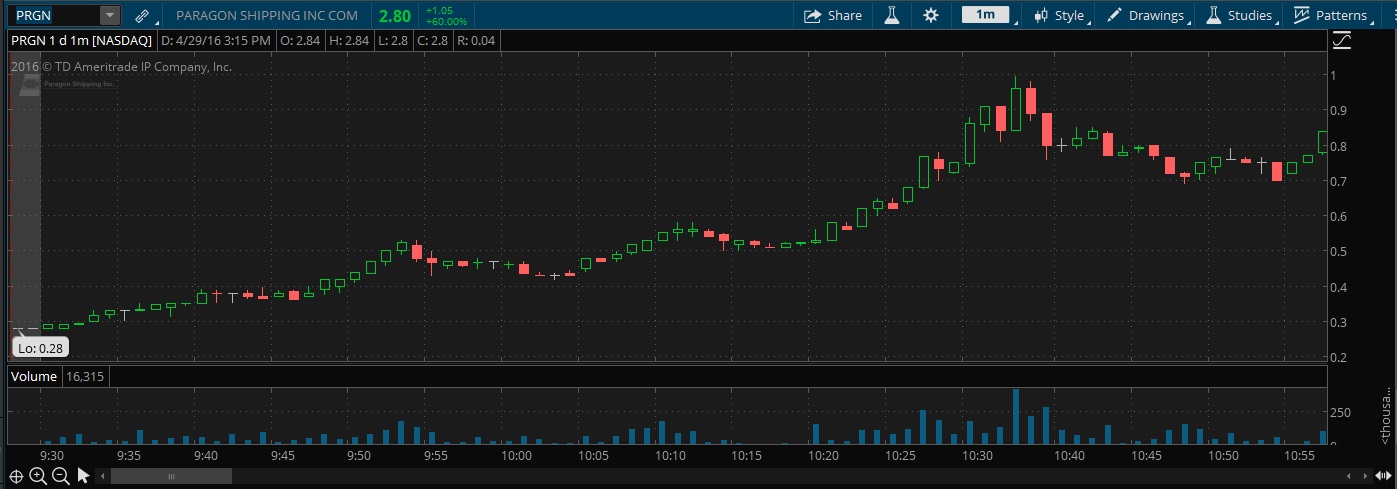Click the 250 volume axis label
Image resolution: width=1397 pixels, height=489 pixels.
point(1340,412)
